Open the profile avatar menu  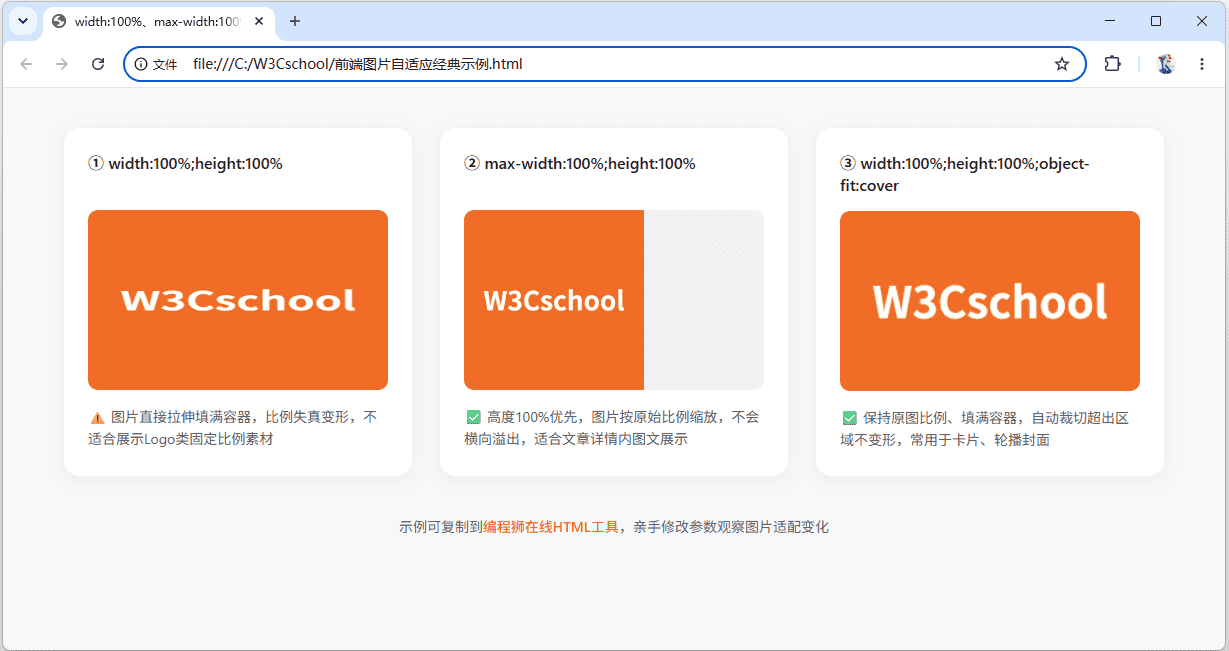1165,64
